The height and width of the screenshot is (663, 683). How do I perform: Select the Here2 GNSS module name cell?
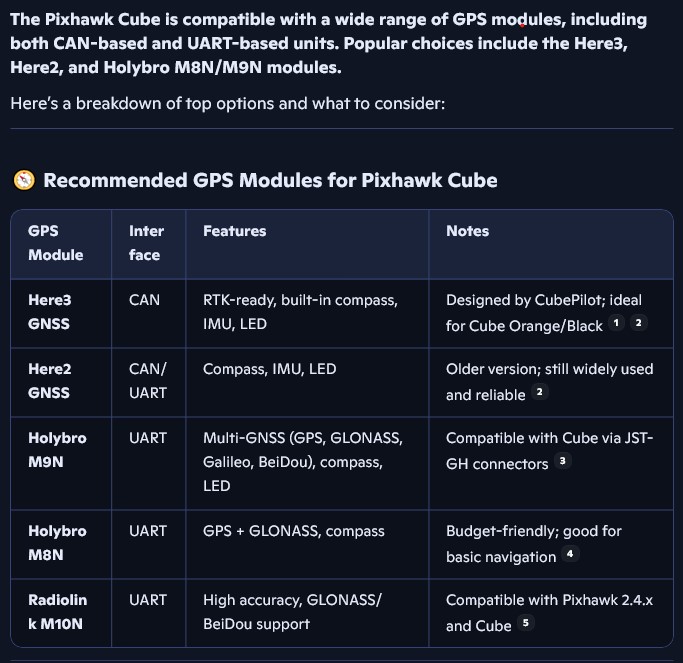point(50,381)
